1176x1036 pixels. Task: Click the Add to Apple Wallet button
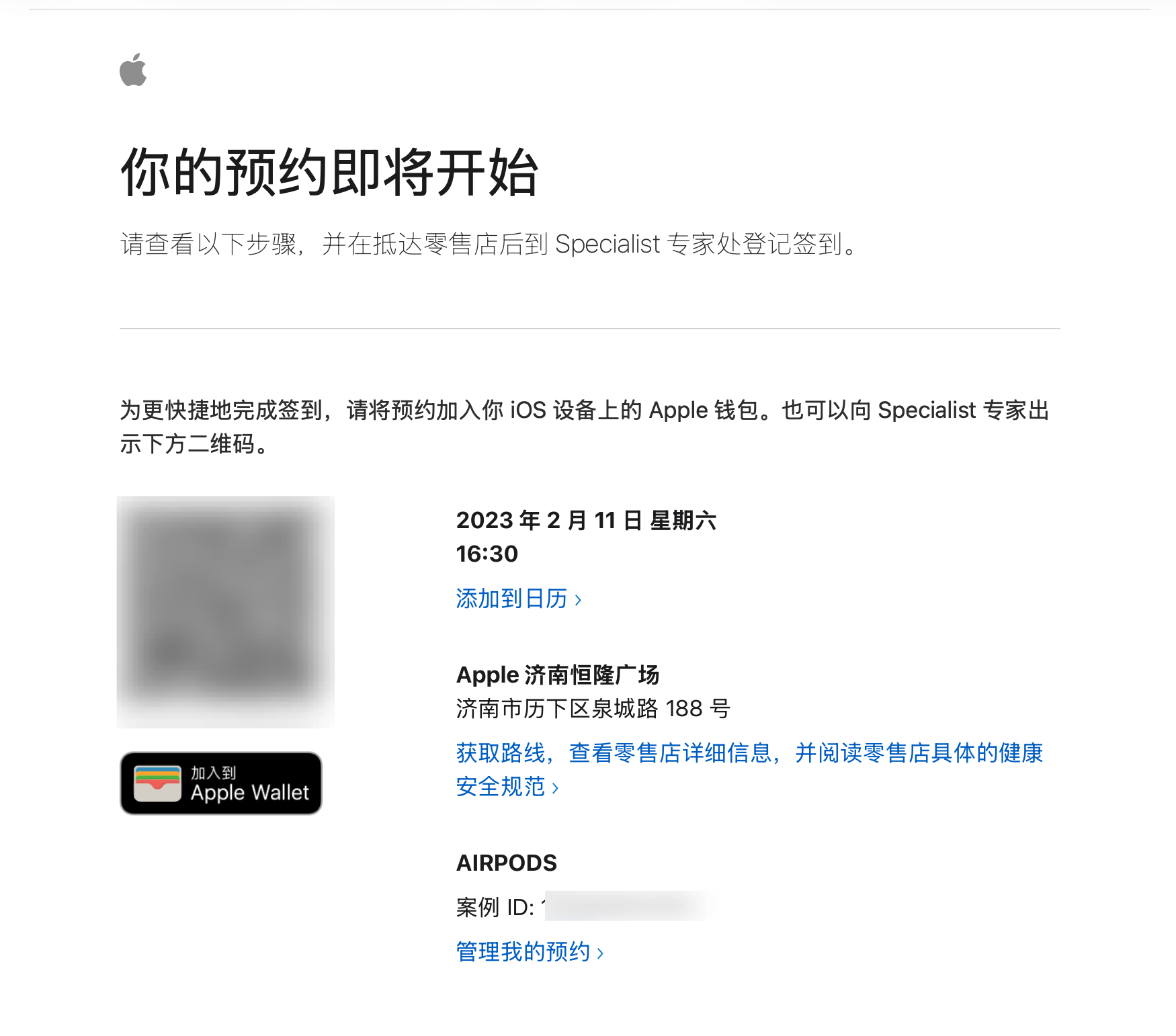(221, 783)
